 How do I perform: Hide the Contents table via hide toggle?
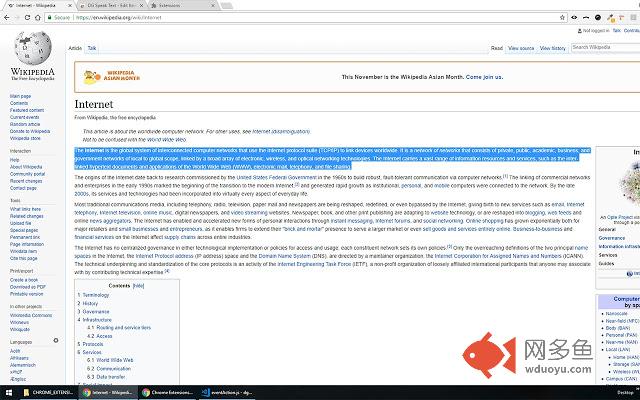point(138,286)
